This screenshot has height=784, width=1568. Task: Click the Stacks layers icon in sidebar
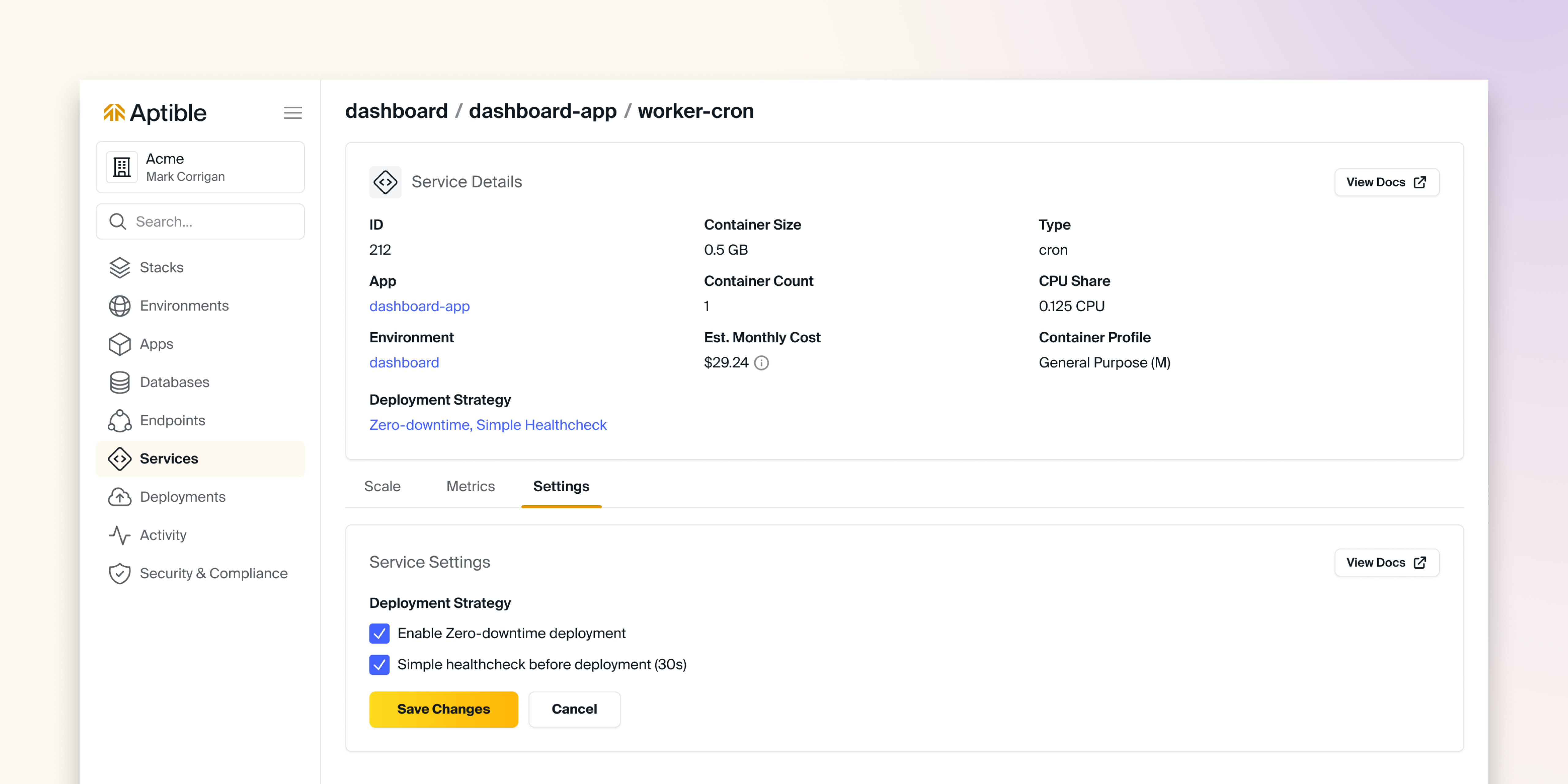click(119, 267)
